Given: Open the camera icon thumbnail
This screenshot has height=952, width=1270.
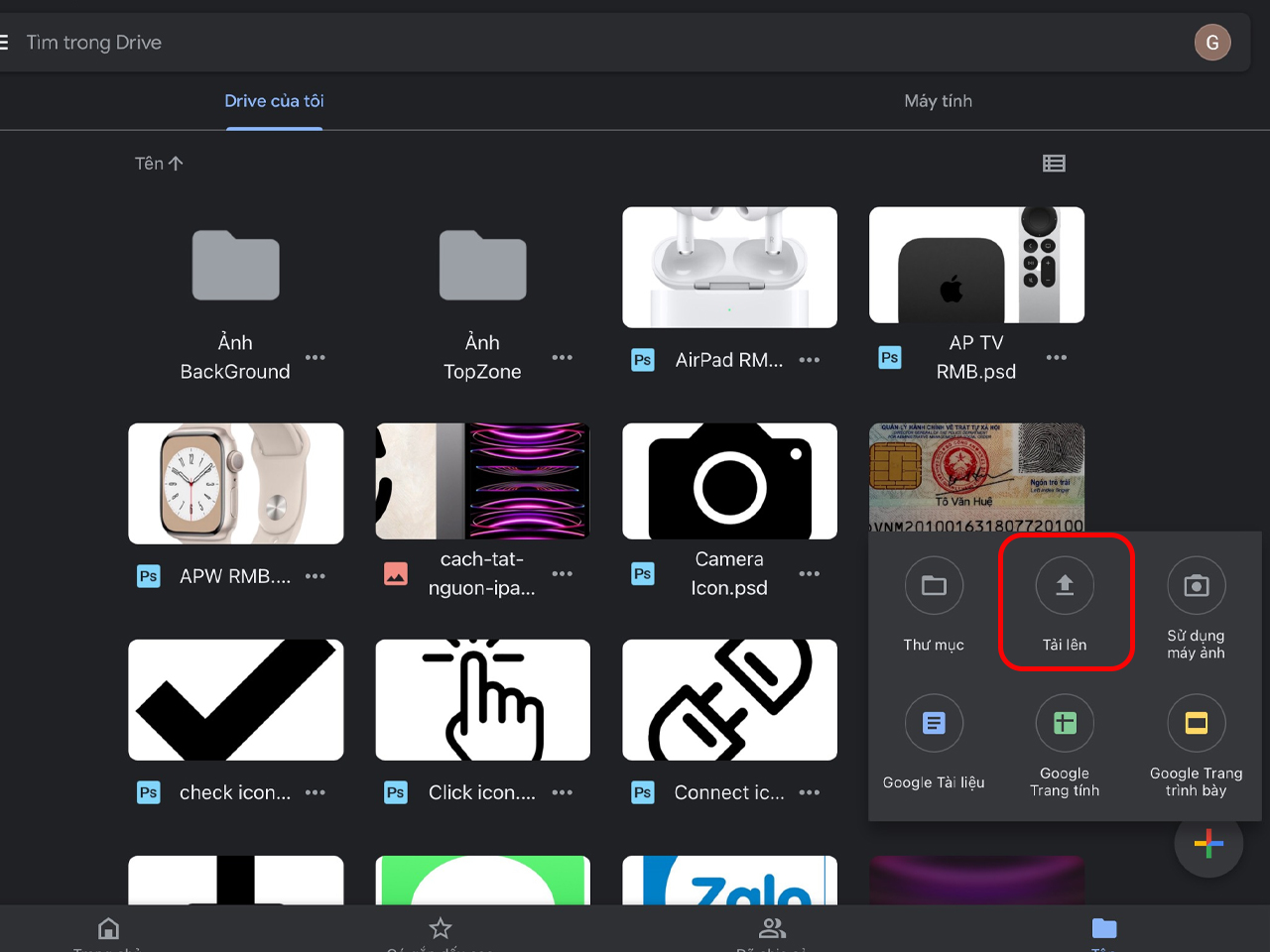Looking at the screenshot, I should (729, 481).
